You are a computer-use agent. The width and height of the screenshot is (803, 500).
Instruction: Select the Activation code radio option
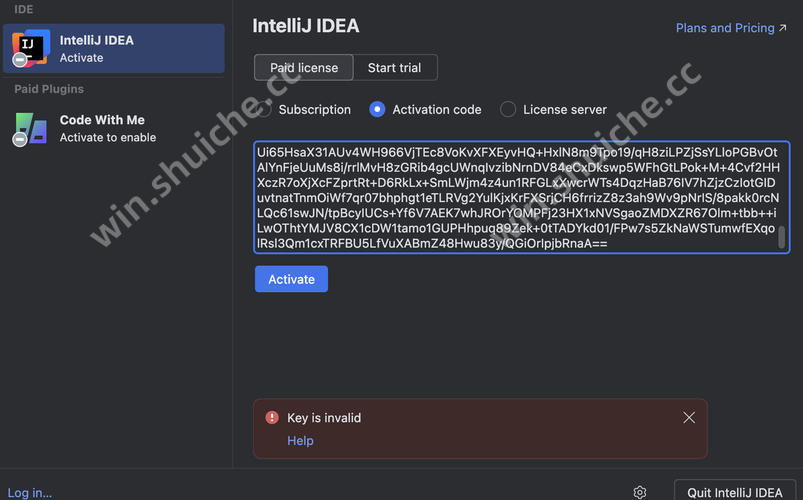(377, 109)
